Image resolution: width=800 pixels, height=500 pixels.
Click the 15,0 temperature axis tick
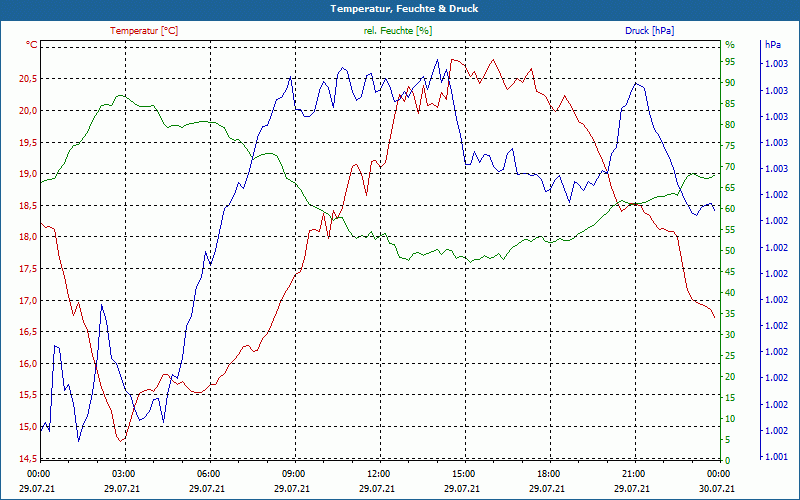click(x=29, y=427)
